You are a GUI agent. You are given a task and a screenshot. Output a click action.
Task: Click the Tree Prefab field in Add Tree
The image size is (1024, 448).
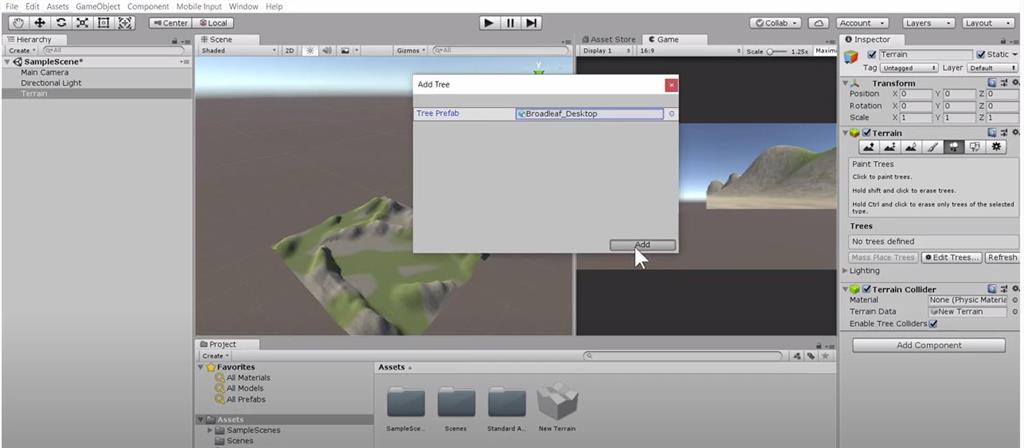pyautogui.click(x=589, y=114)
